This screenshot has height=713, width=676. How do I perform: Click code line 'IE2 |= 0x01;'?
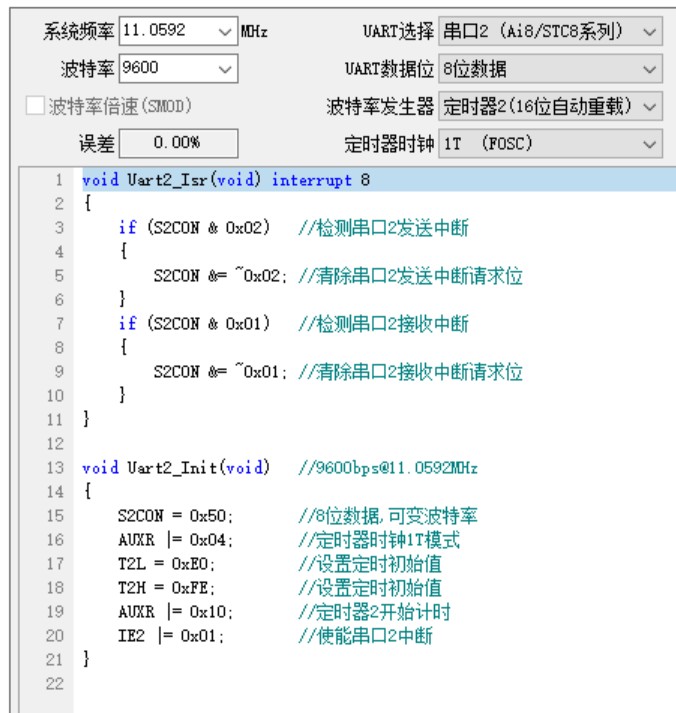171,636
